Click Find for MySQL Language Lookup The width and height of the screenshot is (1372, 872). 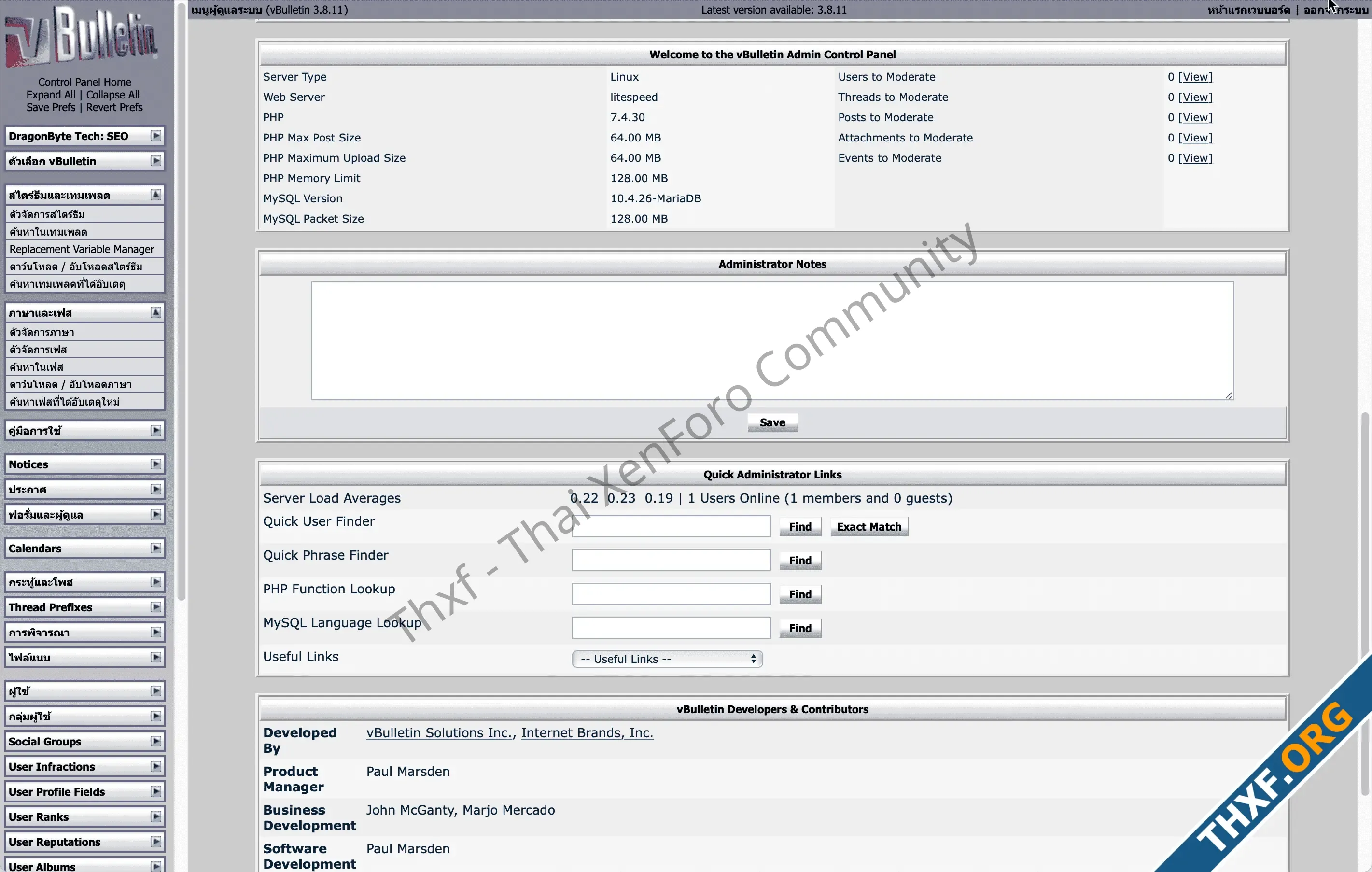pyautogui.click(x=800, y=628)
